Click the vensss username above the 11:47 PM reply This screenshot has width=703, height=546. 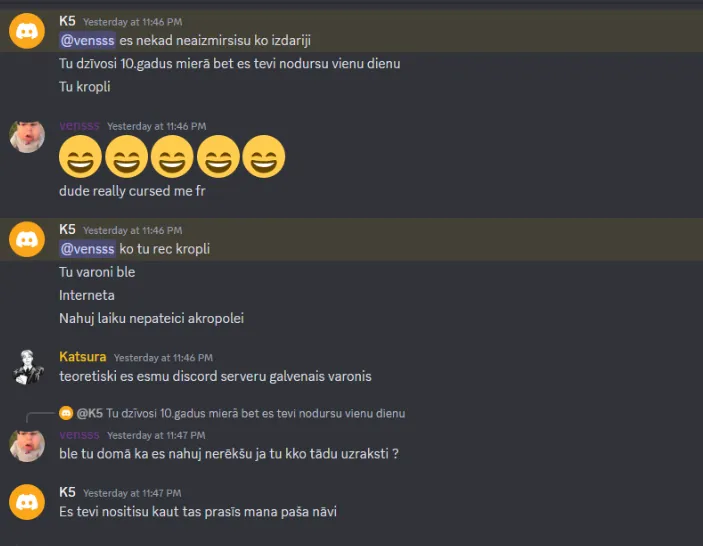coord(79,435)
